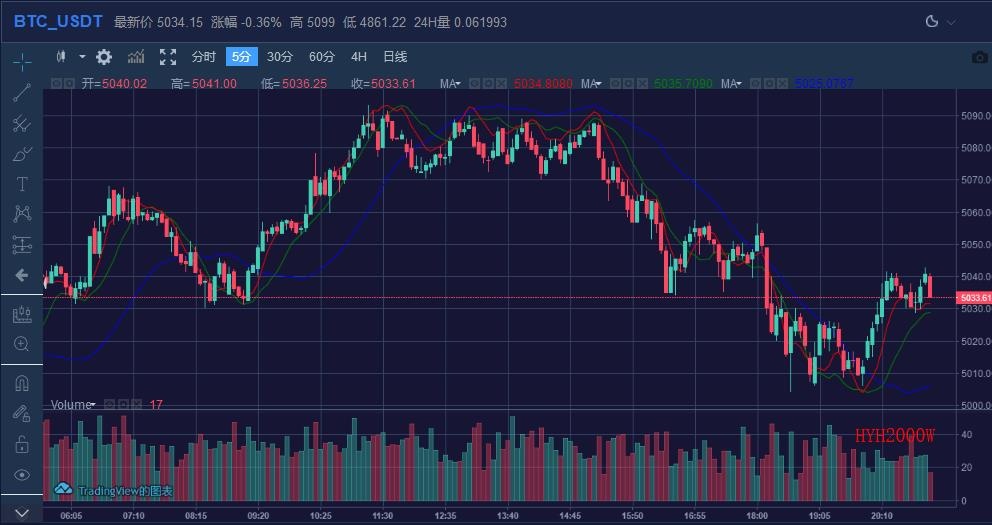Toggle visibility of all drawings with eye icon
The height and width of the screenshot is (525, 992).
(22, 474)
